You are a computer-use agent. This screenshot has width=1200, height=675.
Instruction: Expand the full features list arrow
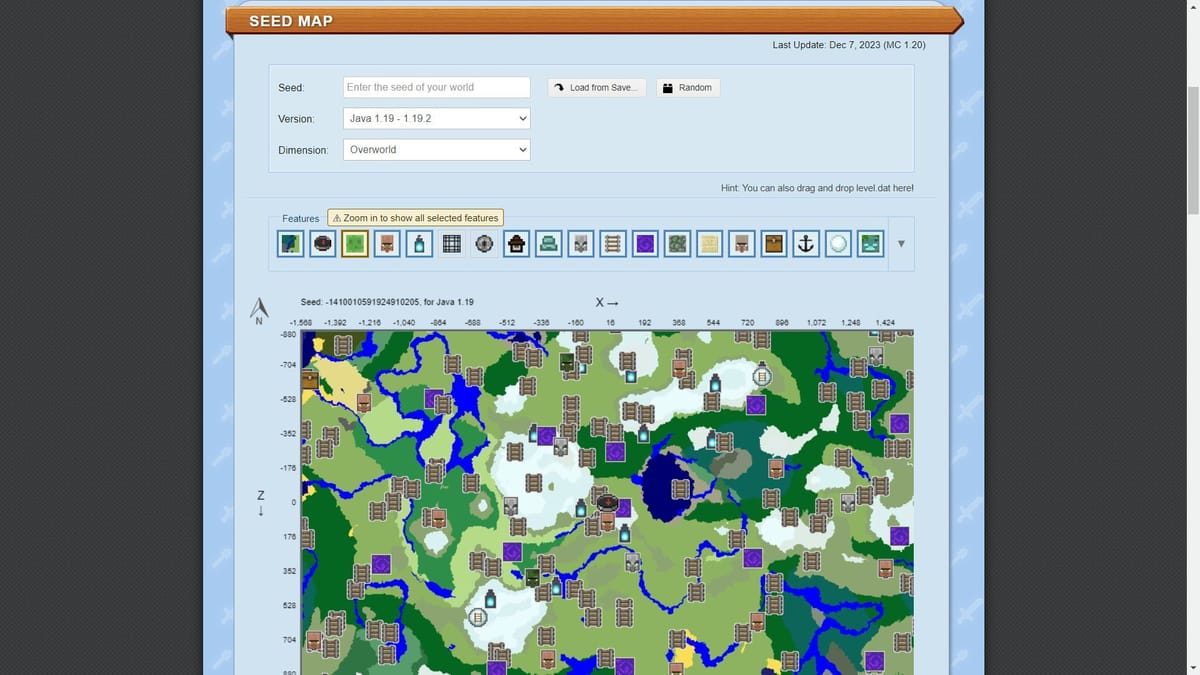coord(901,243)
